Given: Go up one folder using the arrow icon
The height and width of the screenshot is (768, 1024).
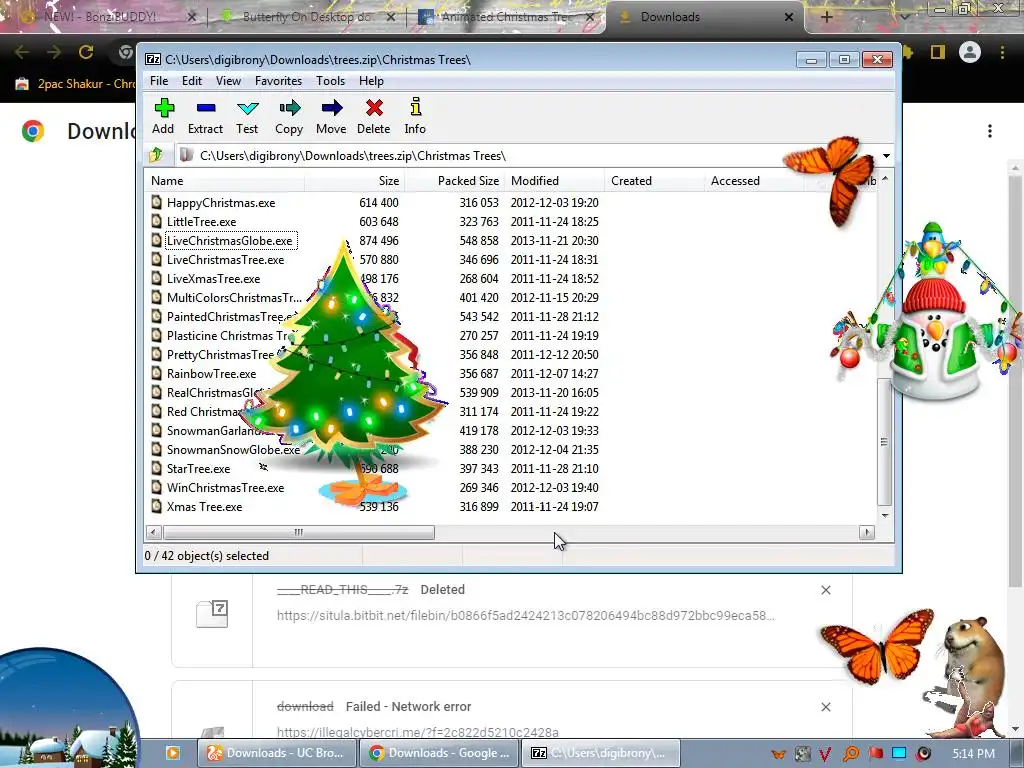Looking at the screenshot, I should click(156, 155).
